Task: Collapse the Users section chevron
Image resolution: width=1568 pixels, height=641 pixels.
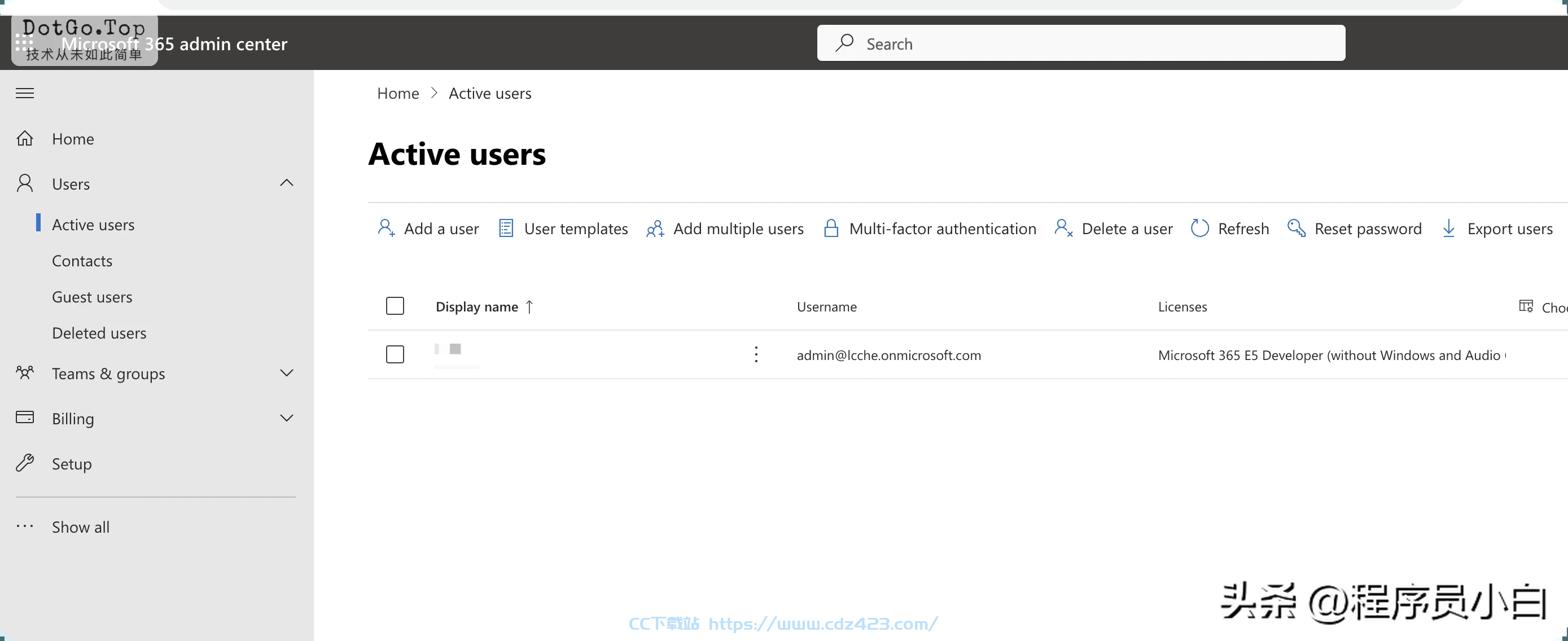Action: coord(286,183)
